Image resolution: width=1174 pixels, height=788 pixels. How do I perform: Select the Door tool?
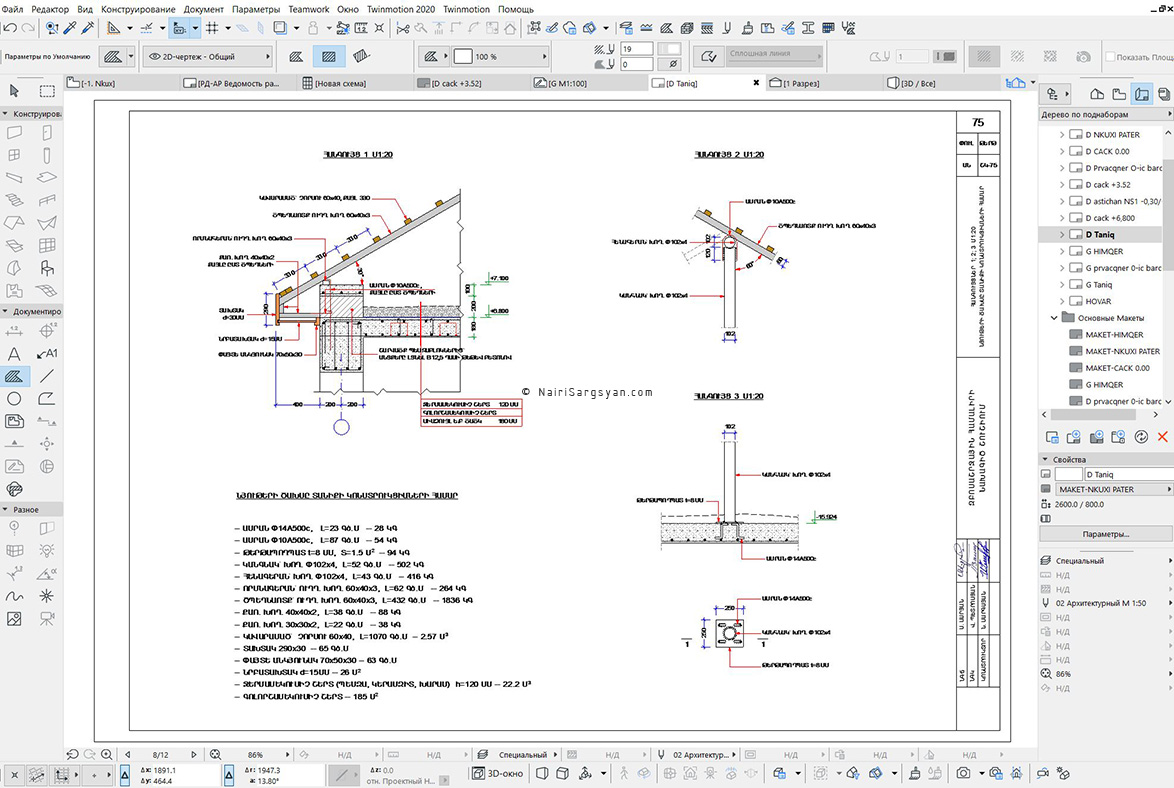click(x=47, y=133)
